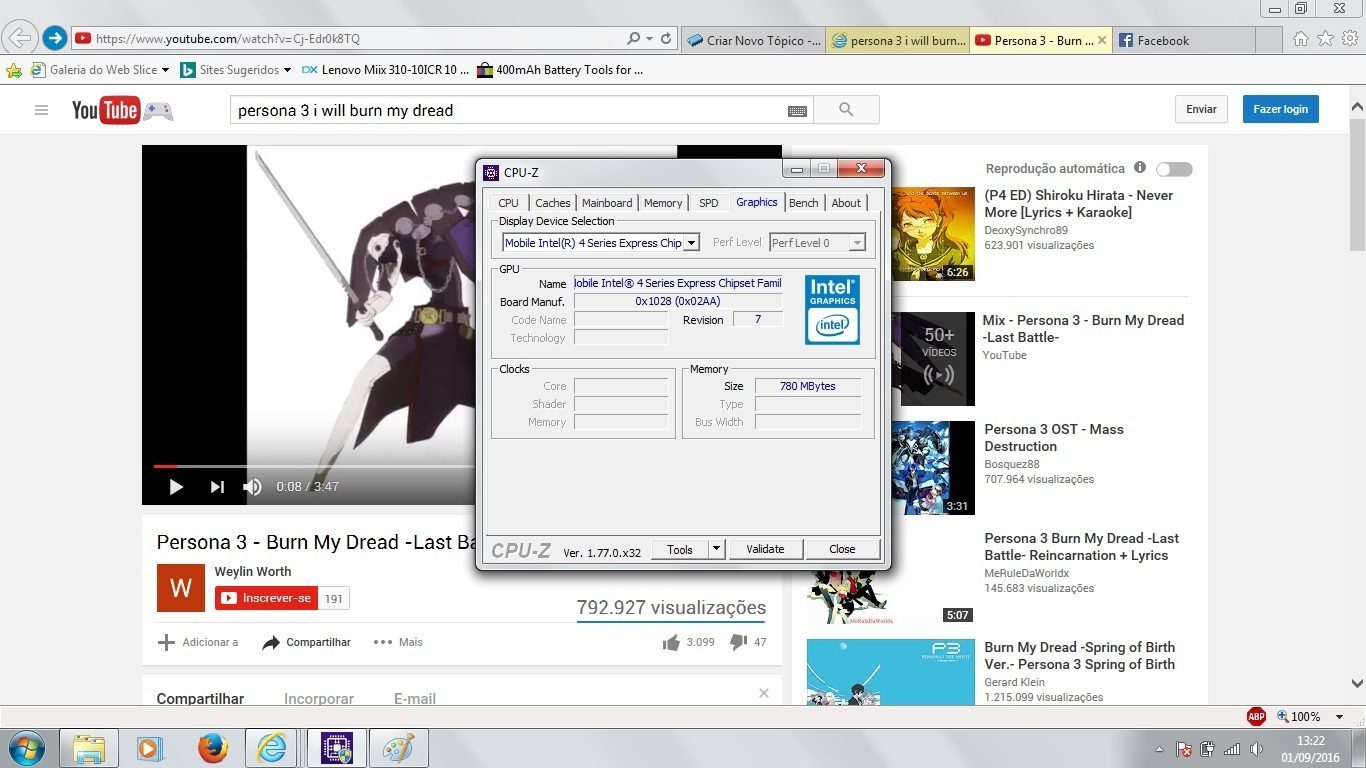Switch to the CPU tab in CPU-Z
1366x768 pixels.
[508, 203]
